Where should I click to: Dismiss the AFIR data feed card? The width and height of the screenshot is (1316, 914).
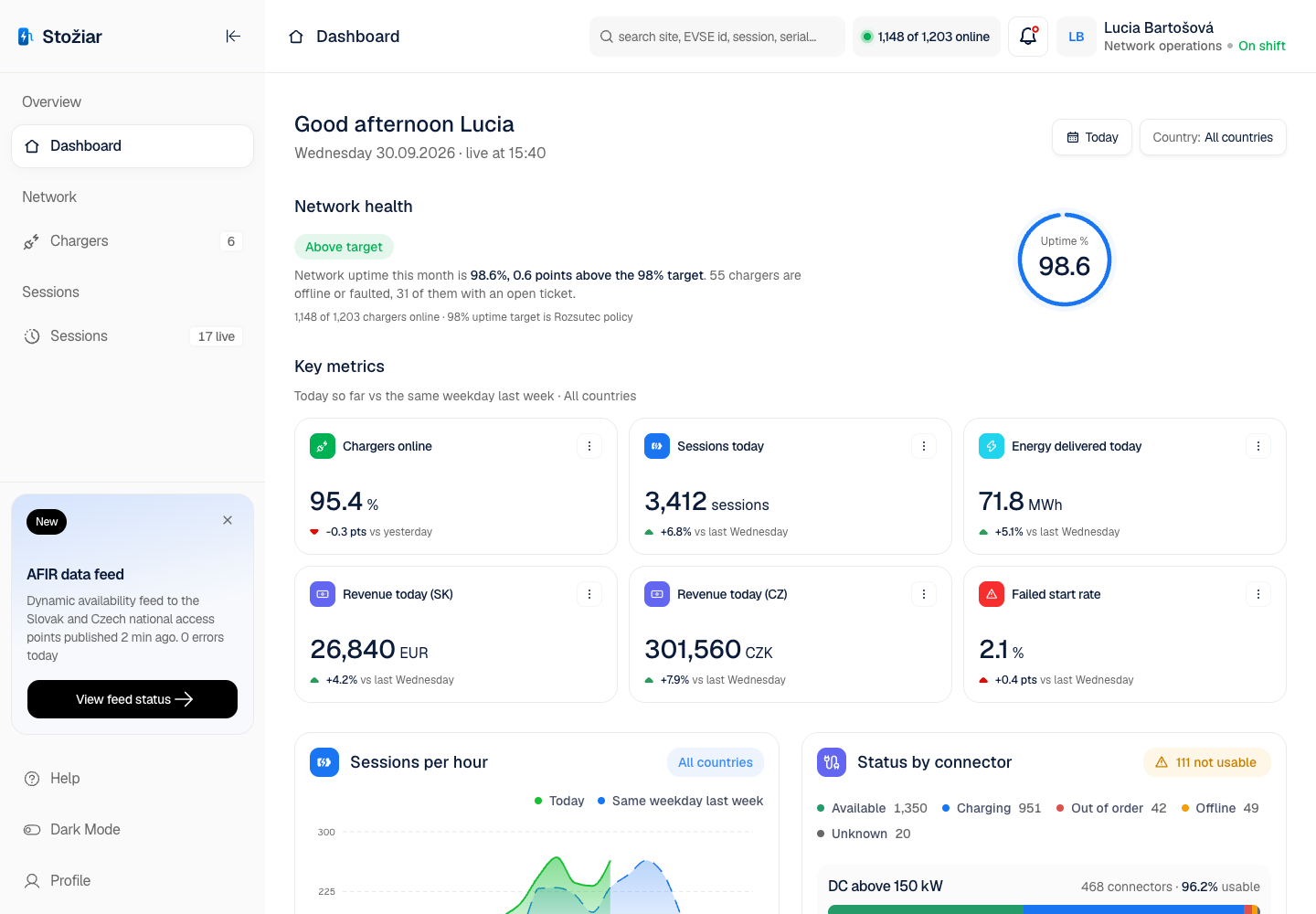point(228,520)
